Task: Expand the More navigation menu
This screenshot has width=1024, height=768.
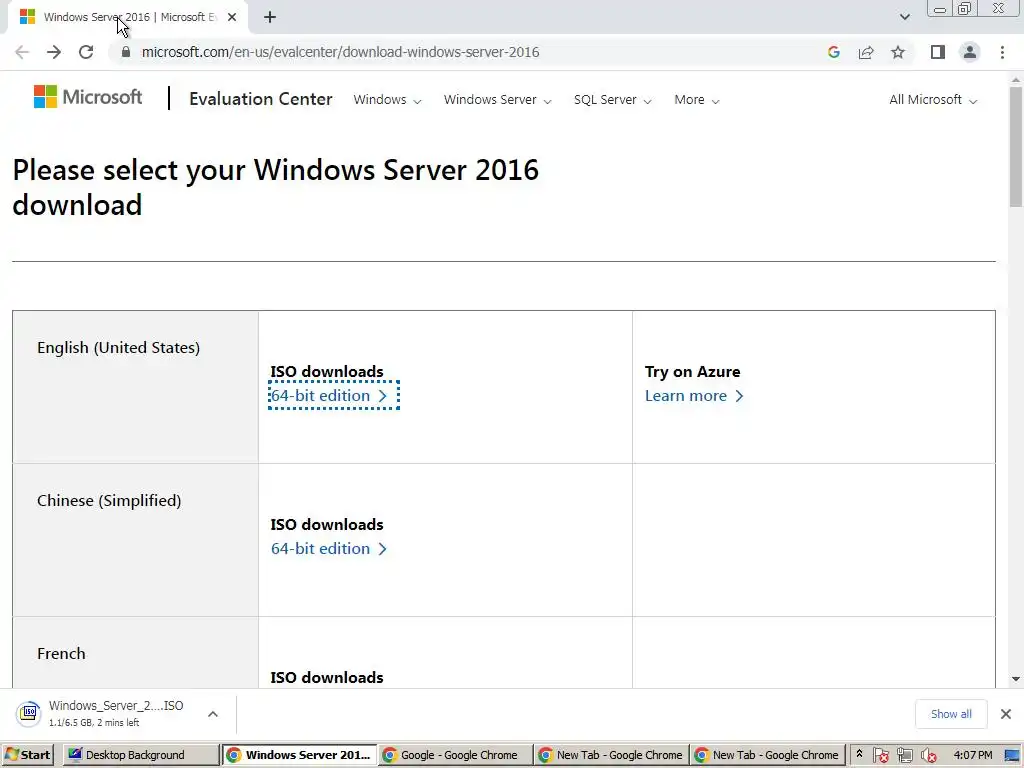Action: tap(697, 100)
